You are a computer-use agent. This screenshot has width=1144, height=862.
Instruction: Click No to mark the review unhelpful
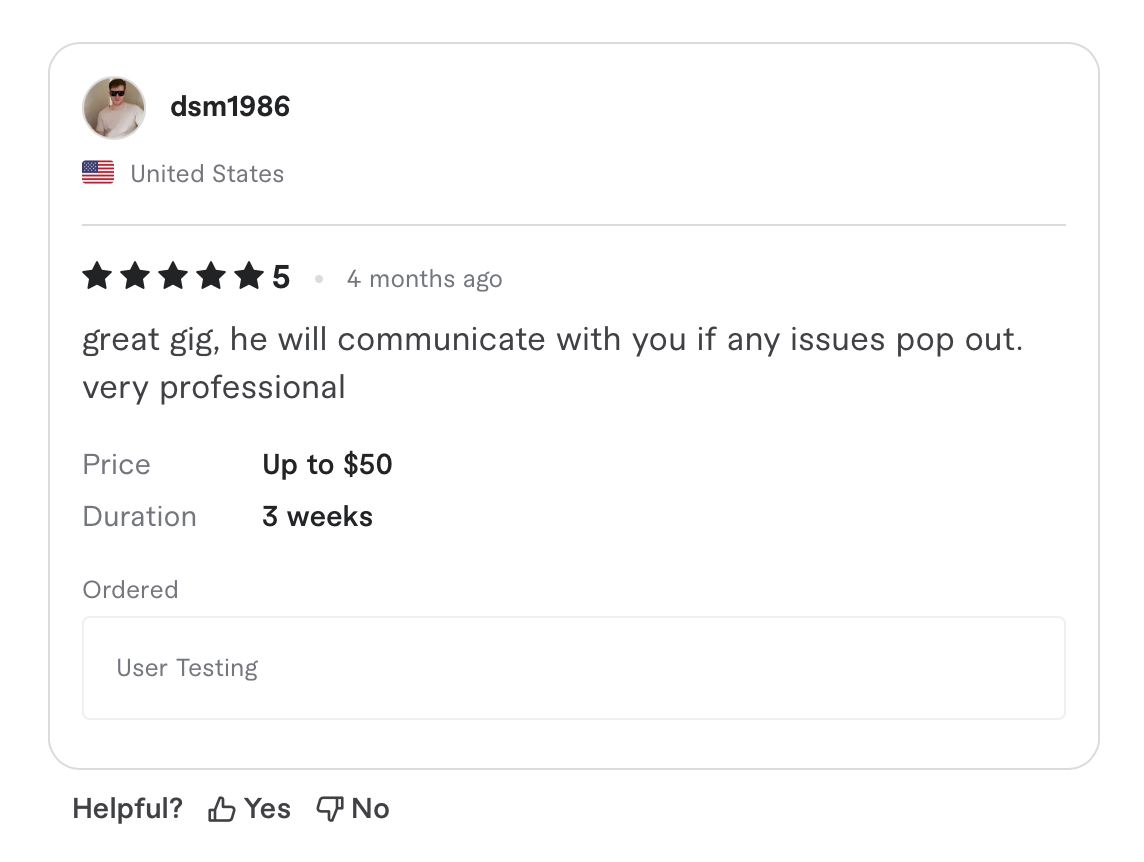click(x=369, y=808)
